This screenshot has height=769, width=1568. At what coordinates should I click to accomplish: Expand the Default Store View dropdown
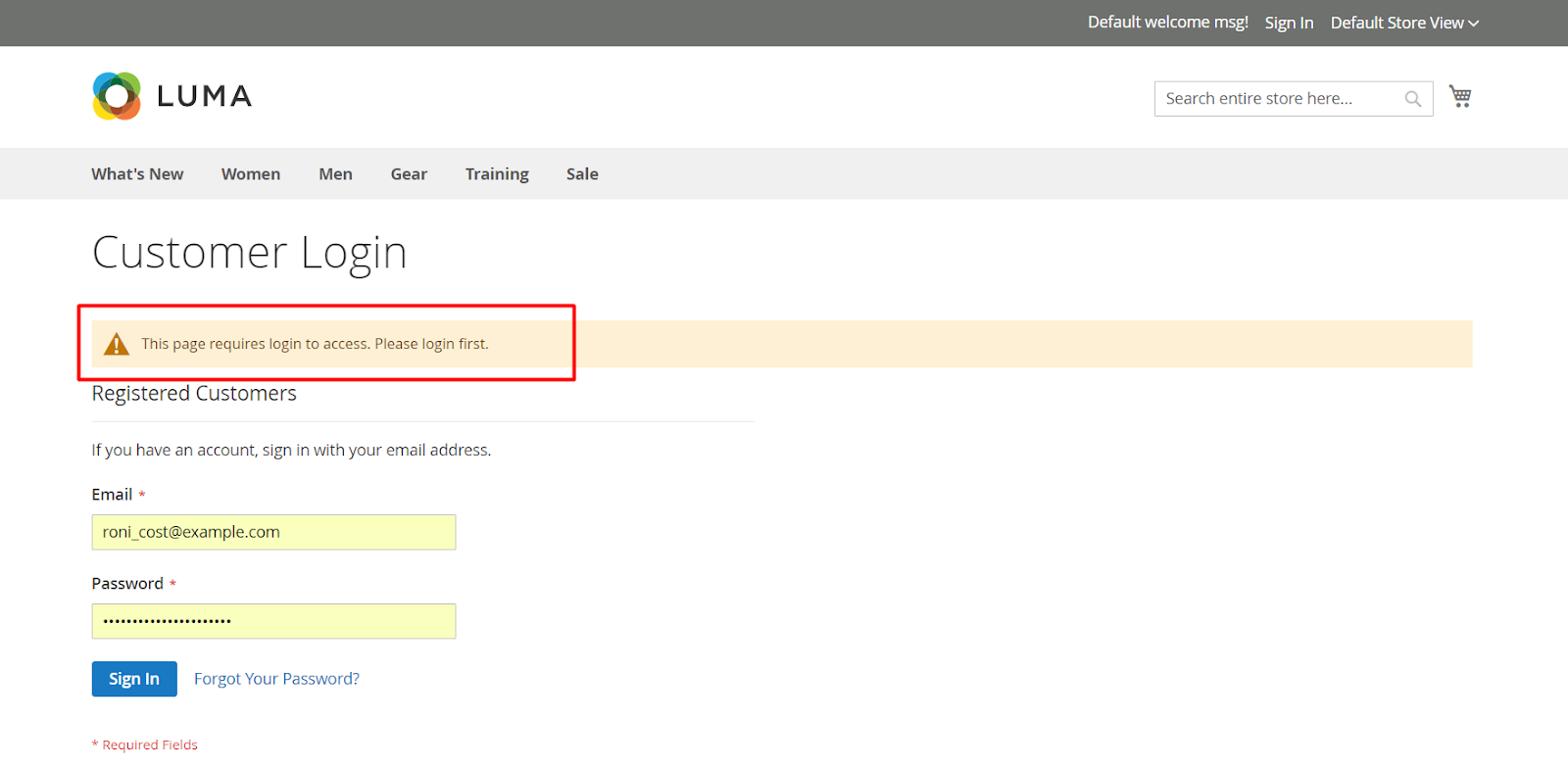click(1403, 23)
